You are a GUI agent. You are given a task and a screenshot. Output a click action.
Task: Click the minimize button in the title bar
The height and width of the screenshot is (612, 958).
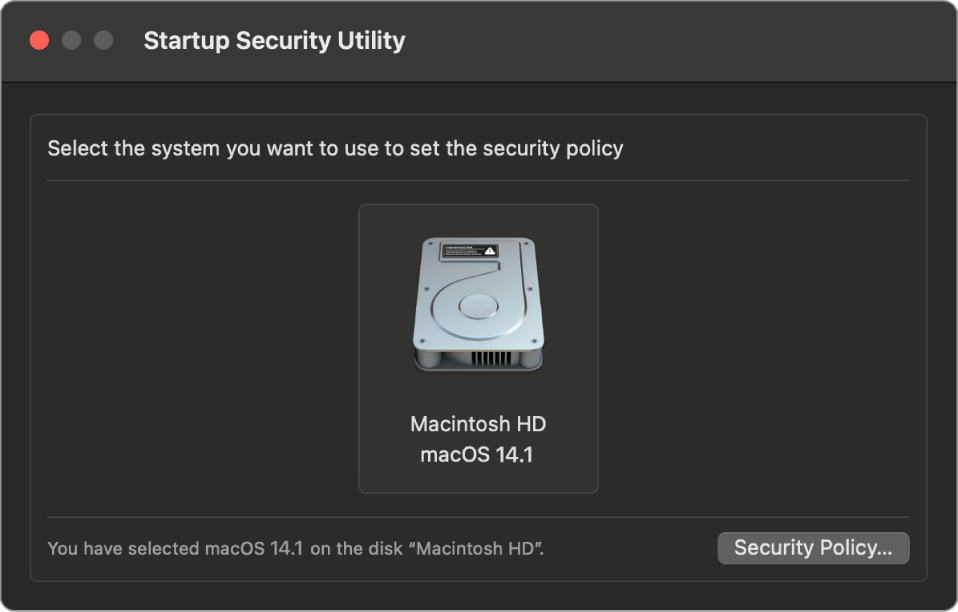(x=70, y=40)
